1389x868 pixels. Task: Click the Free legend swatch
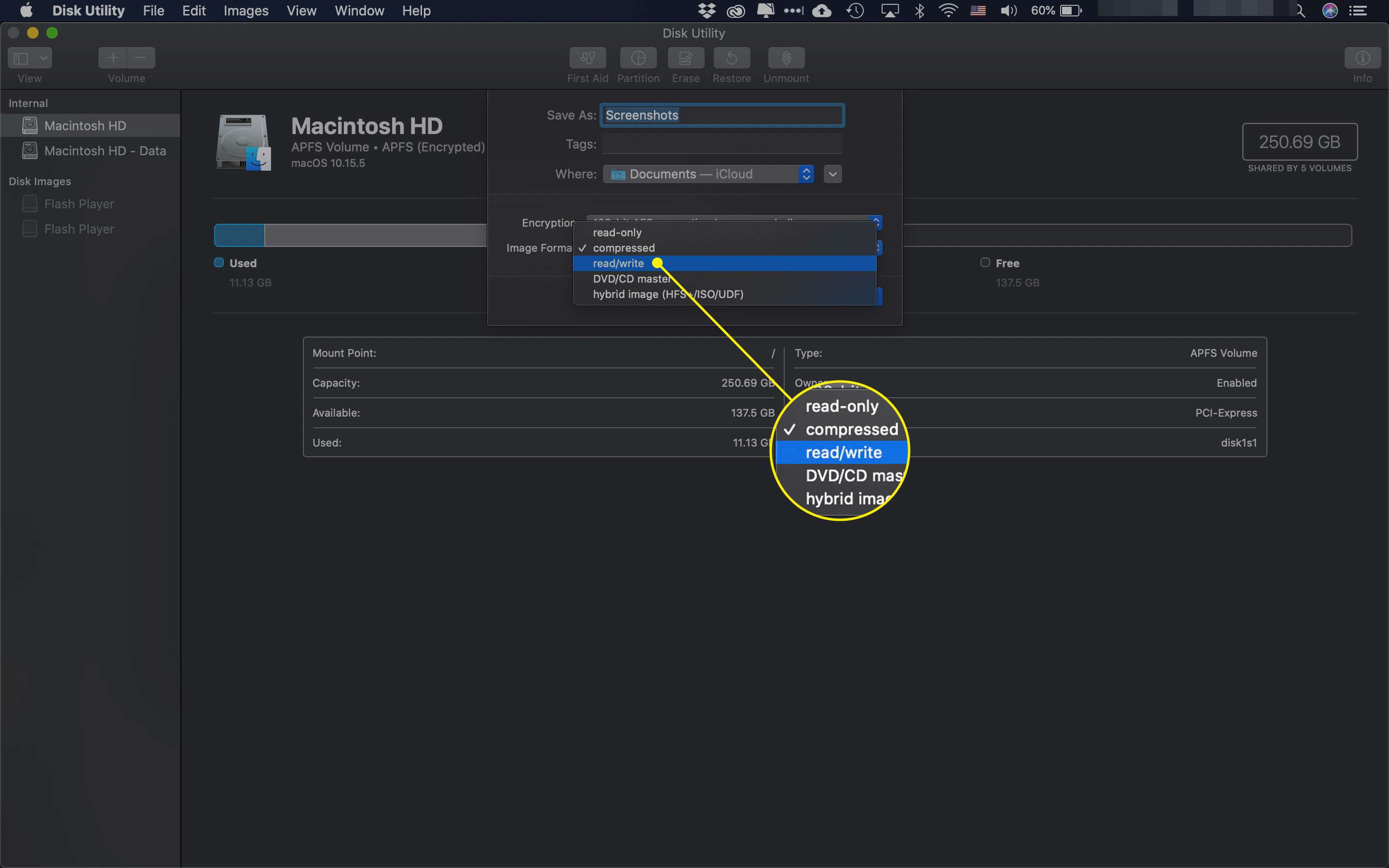[985, 262]
